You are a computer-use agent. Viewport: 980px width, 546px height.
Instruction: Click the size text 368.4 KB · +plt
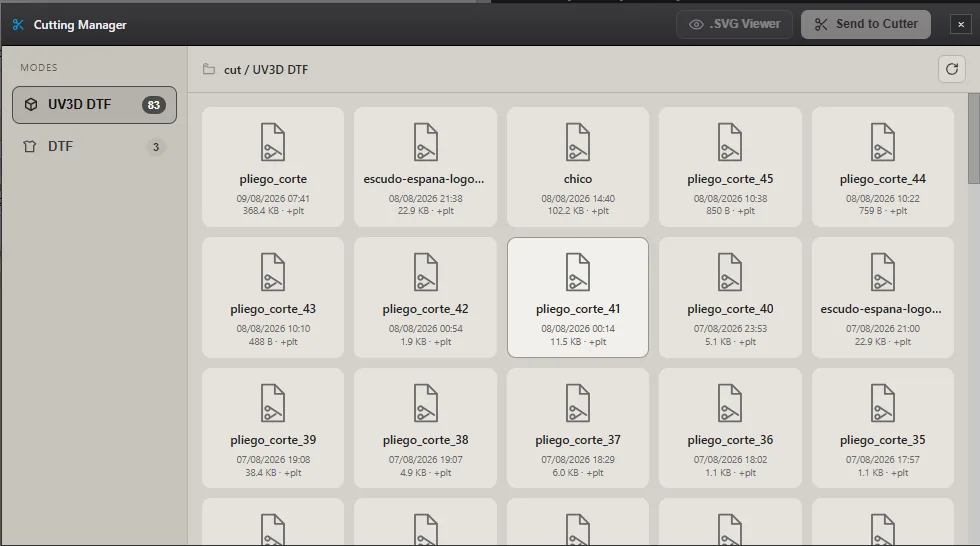273,211
